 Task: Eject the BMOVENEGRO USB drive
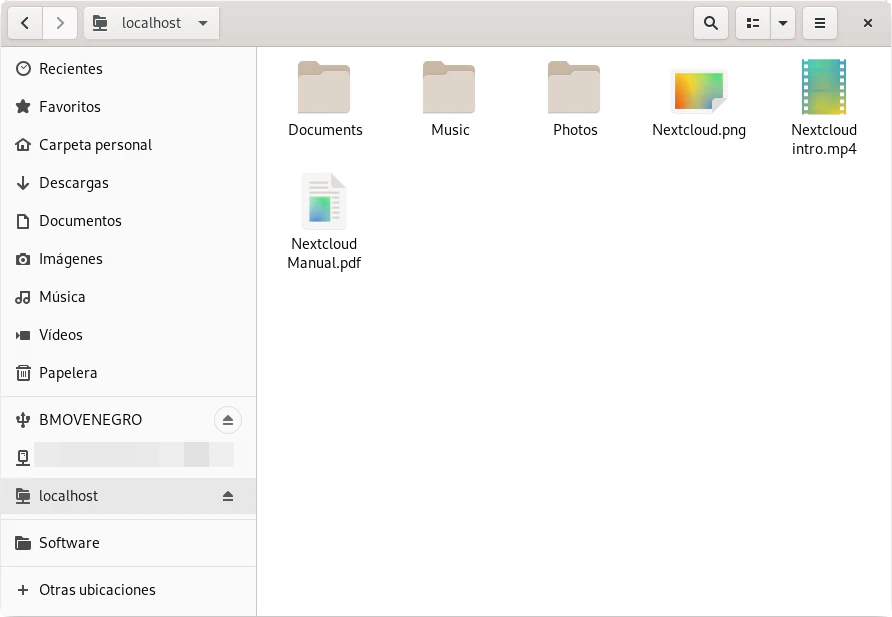point(228,420)
